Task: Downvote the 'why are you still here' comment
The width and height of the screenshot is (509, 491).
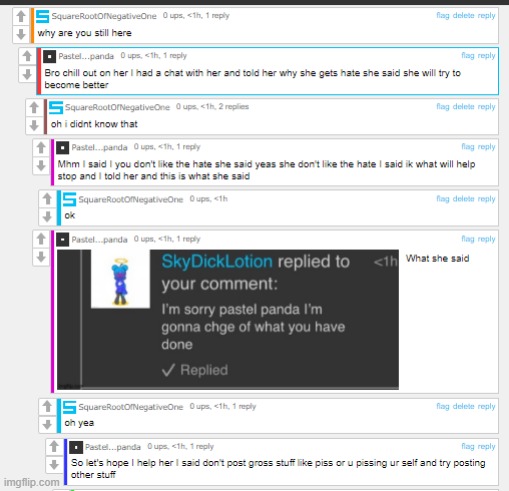Action: tap(21, 34)
